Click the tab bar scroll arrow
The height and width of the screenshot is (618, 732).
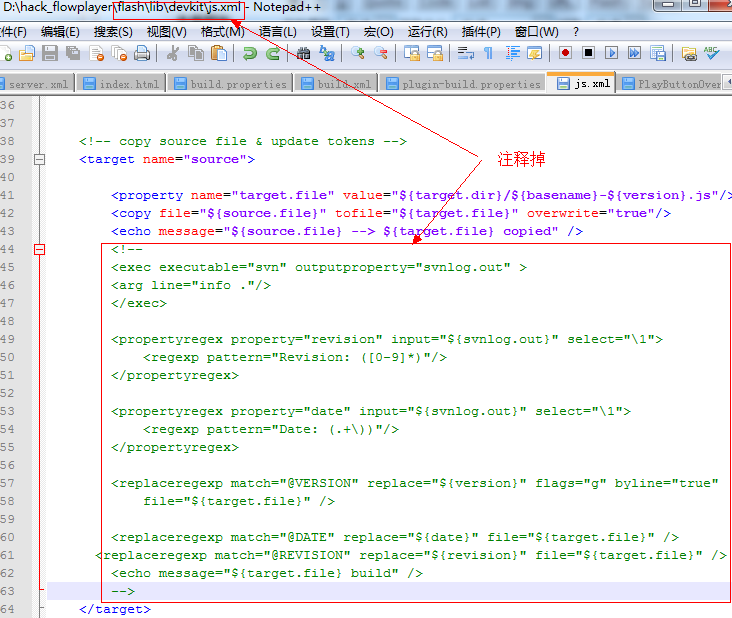tap(728, 83)
